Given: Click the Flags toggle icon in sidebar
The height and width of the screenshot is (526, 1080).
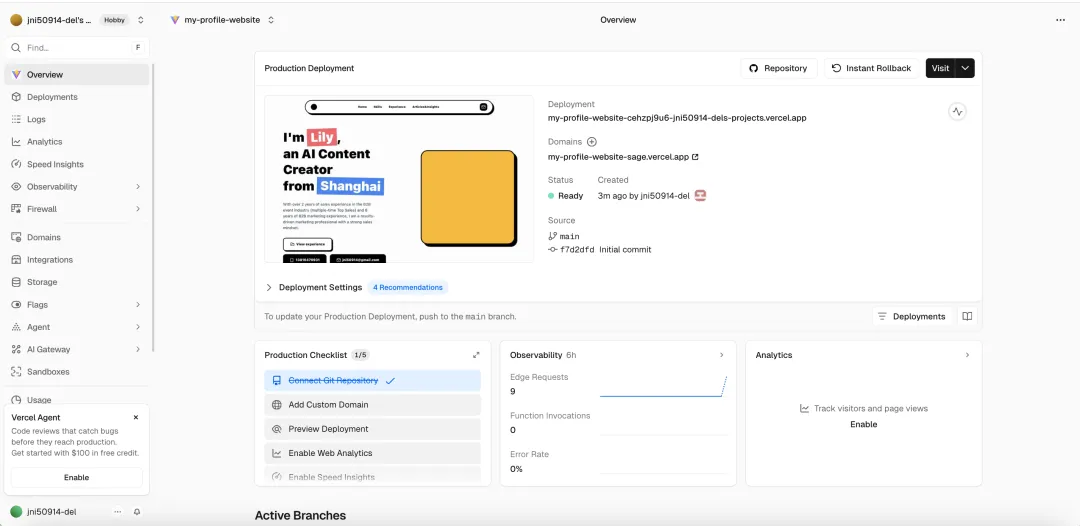Looking at the screenshot, I should (16, 304).
